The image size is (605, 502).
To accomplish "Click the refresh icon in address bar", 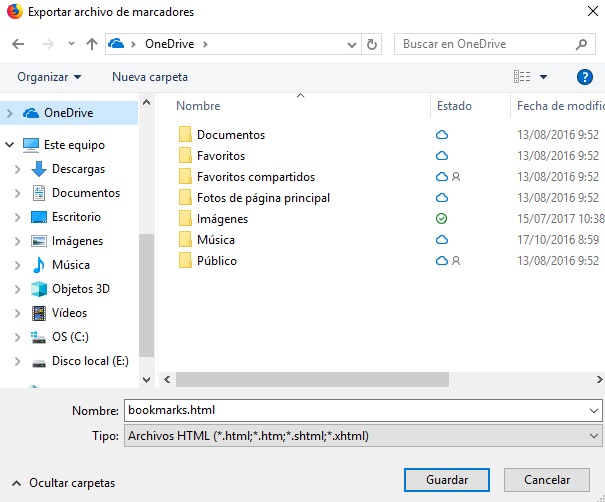I will pos(372,44).
